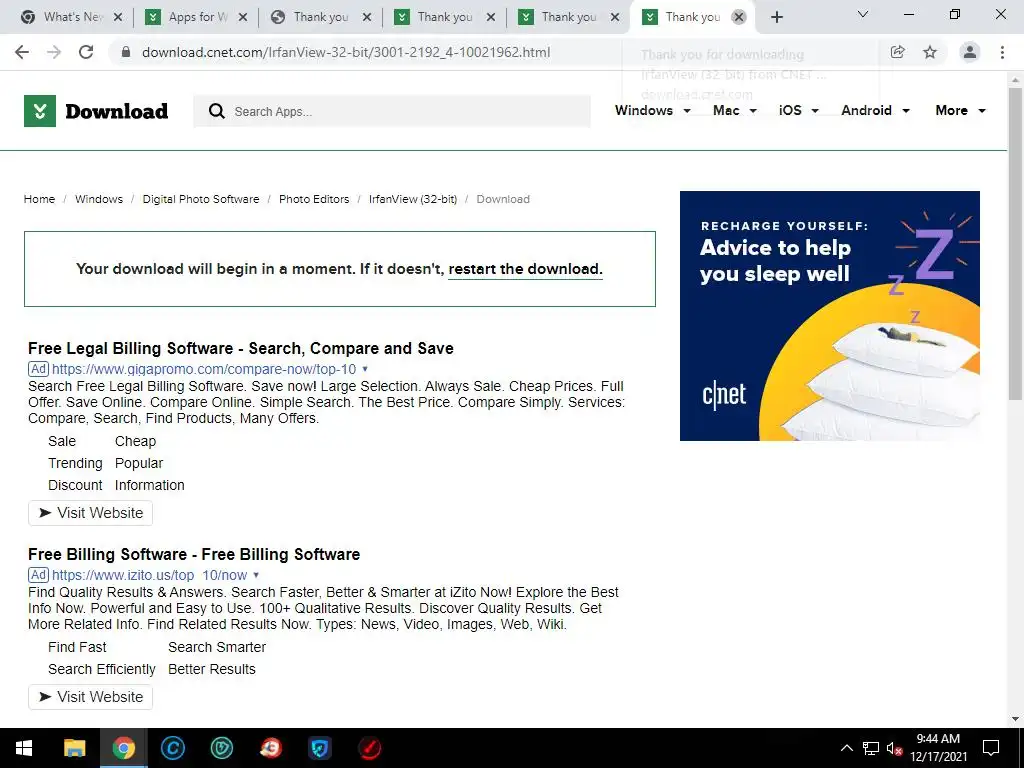Click the Sale ad sitelink
The height and width of the screenshot is (768, 1024).
click(x=62, y=441)
